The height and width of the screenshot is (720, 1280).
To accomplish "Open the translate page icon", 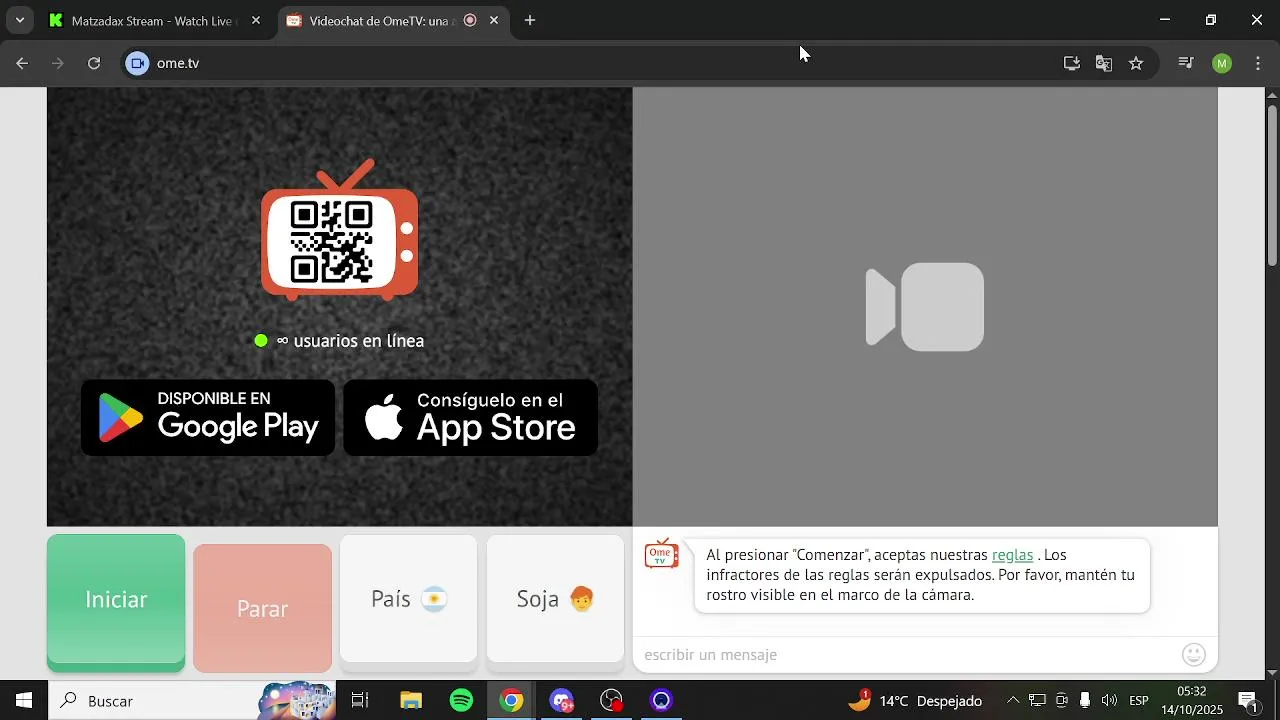I will 1104,63.
